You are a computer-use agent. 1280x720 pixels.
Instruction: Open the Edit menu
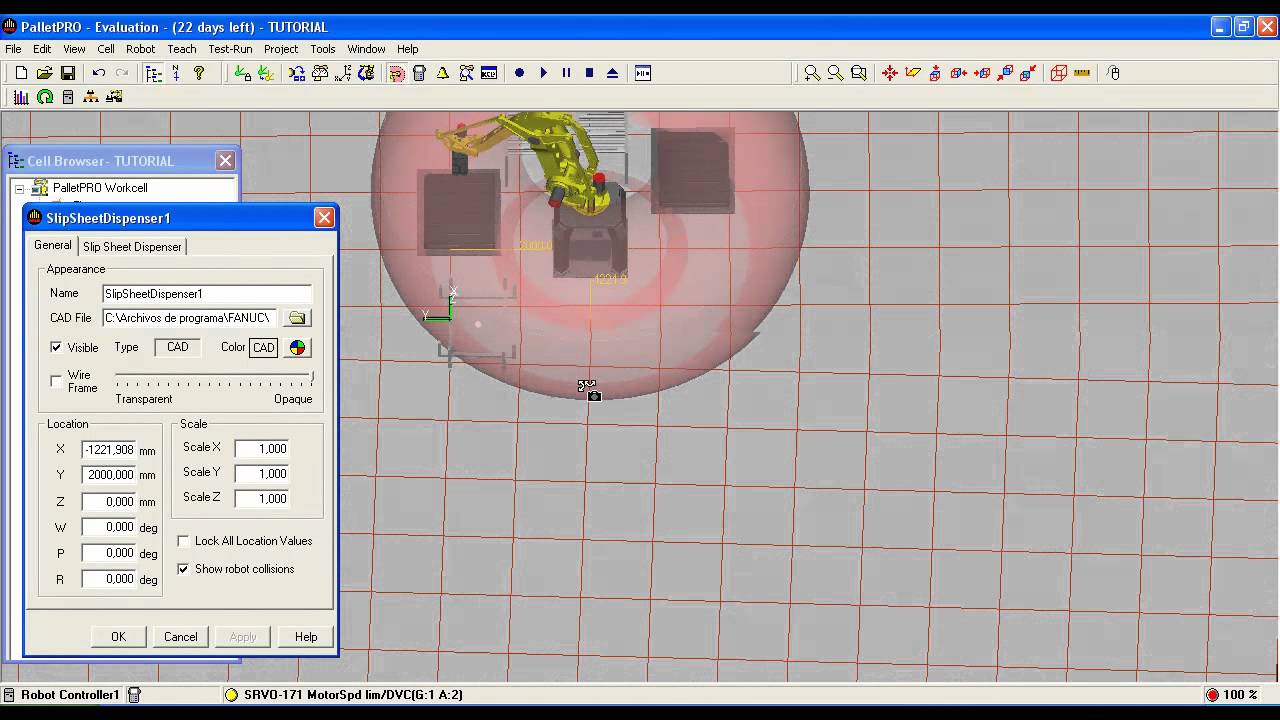pos(42,49)
